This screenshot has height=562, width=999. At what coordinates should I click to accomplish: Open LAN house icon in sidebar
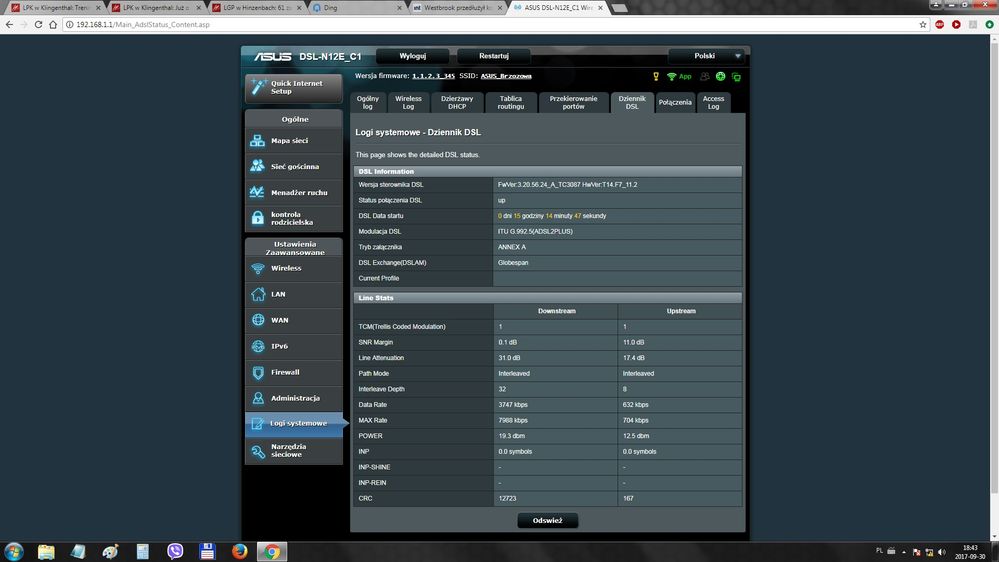pyautogui.click(x=258, y=294)
